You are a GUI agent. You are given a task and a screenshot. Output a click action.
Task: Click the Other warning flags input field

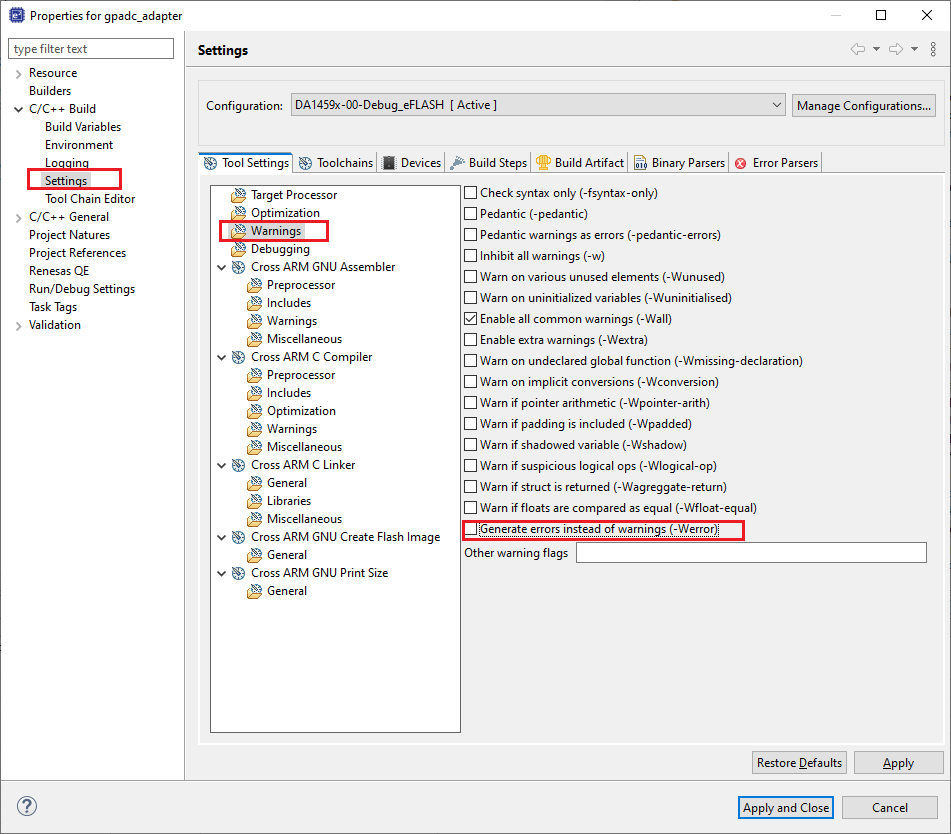[751, 553]
